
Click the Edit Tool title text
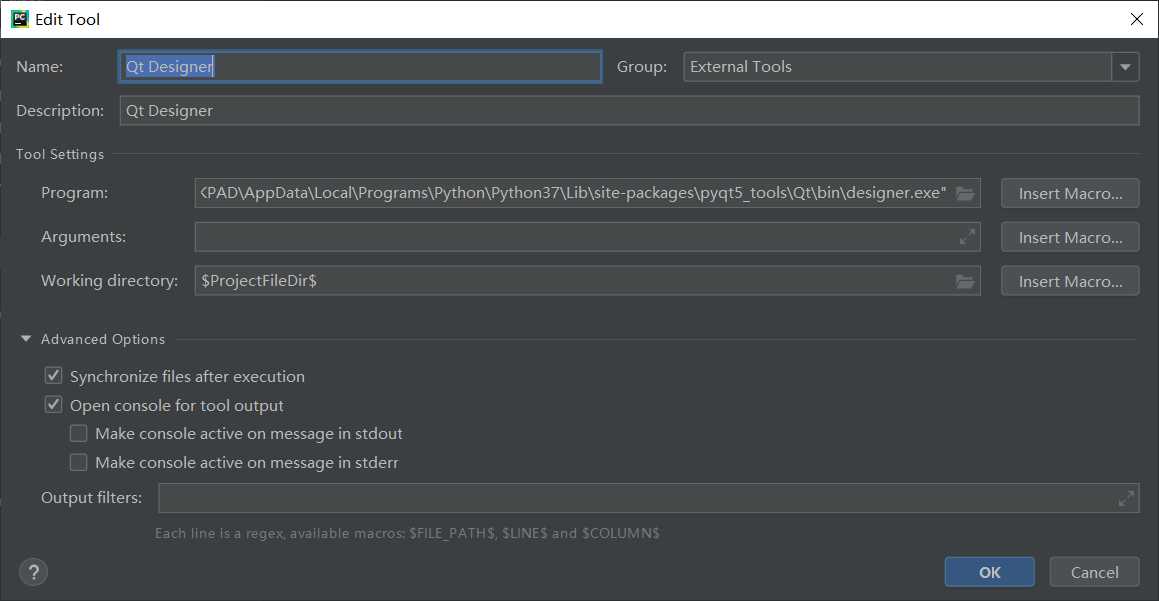click(x=67, y=19)
